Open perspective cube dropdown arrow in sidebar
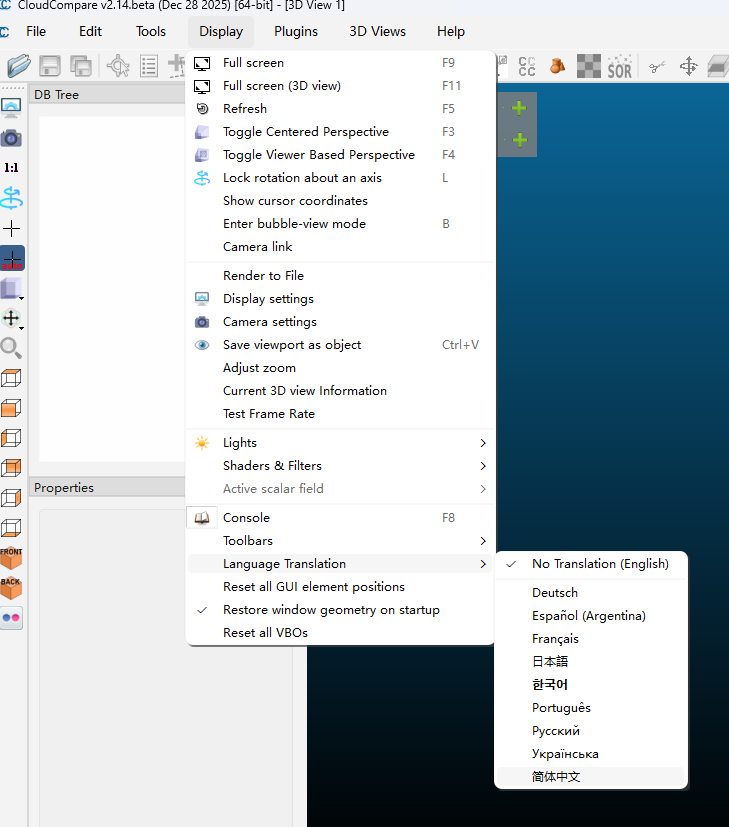Image resolution: width=729 pixels, height=827 pixels. pos(21,299)
